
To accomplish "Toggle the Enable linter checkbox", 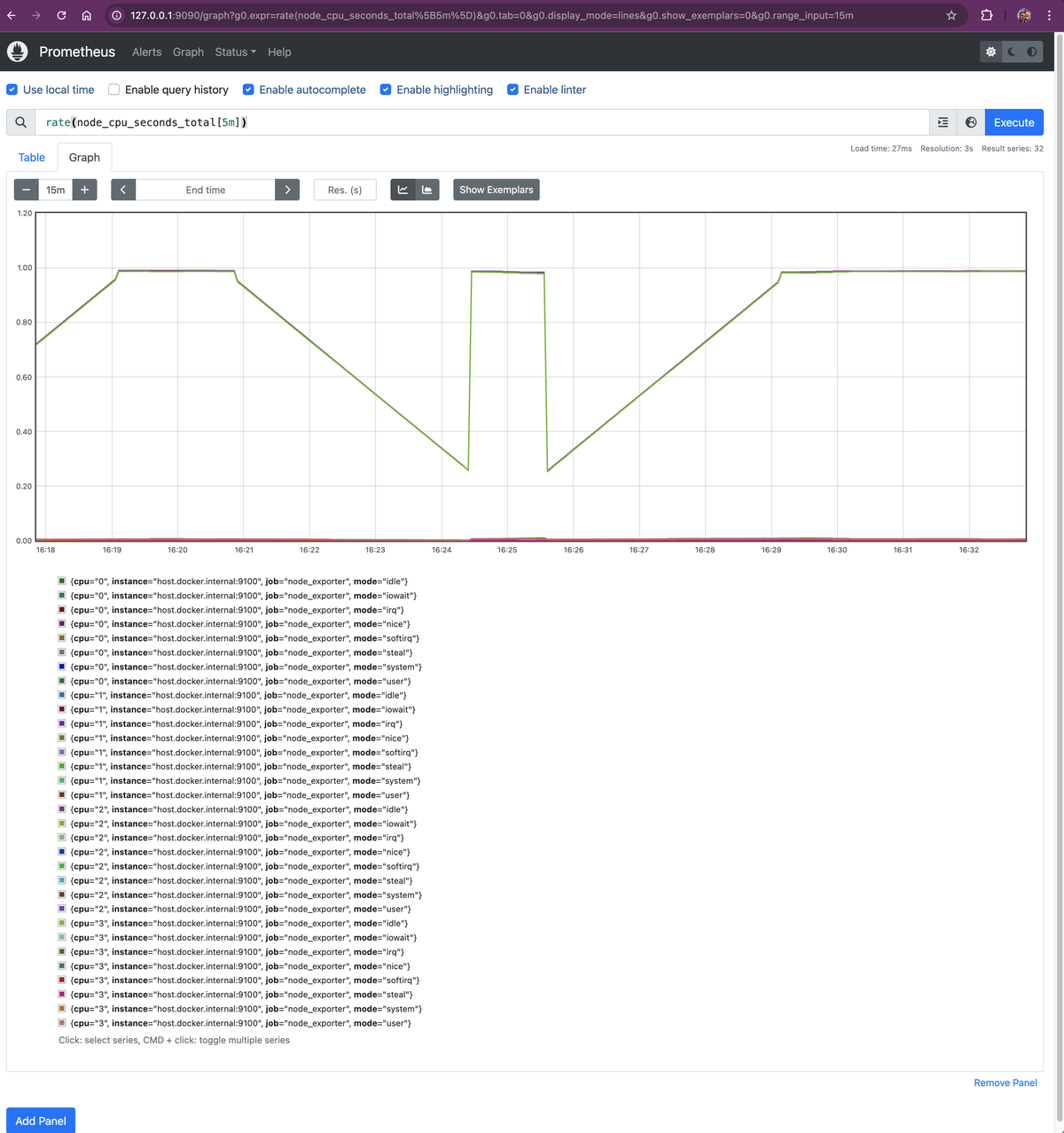I will click(x=512, y=90).
